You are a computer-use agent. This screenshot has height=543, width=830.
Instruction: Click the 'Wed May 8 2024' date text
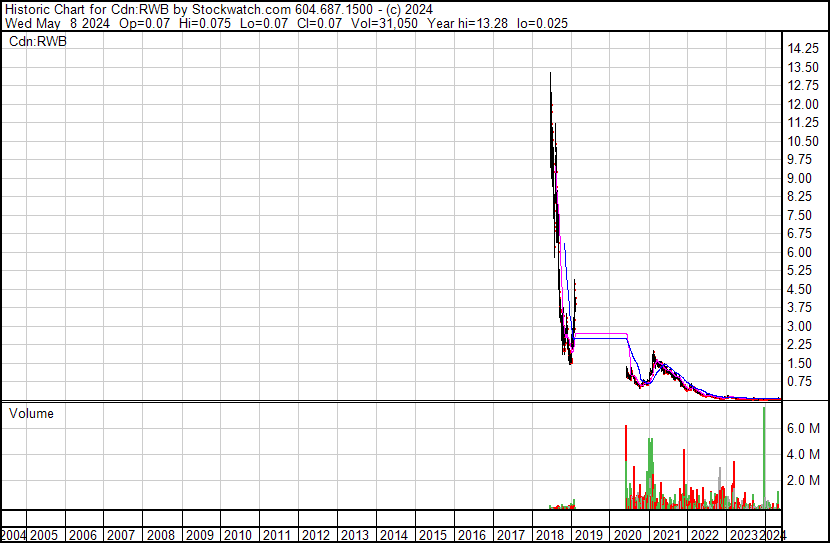coord(57,23)
